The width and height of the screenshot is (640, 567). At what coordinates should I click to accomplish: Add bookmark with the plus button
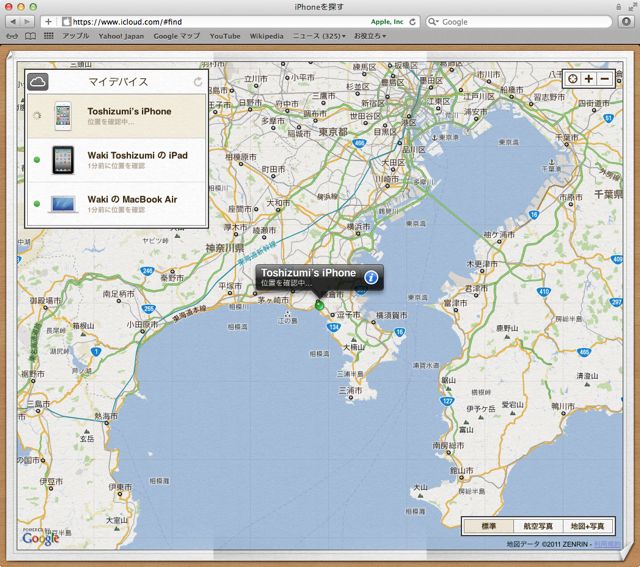point(48,22)
